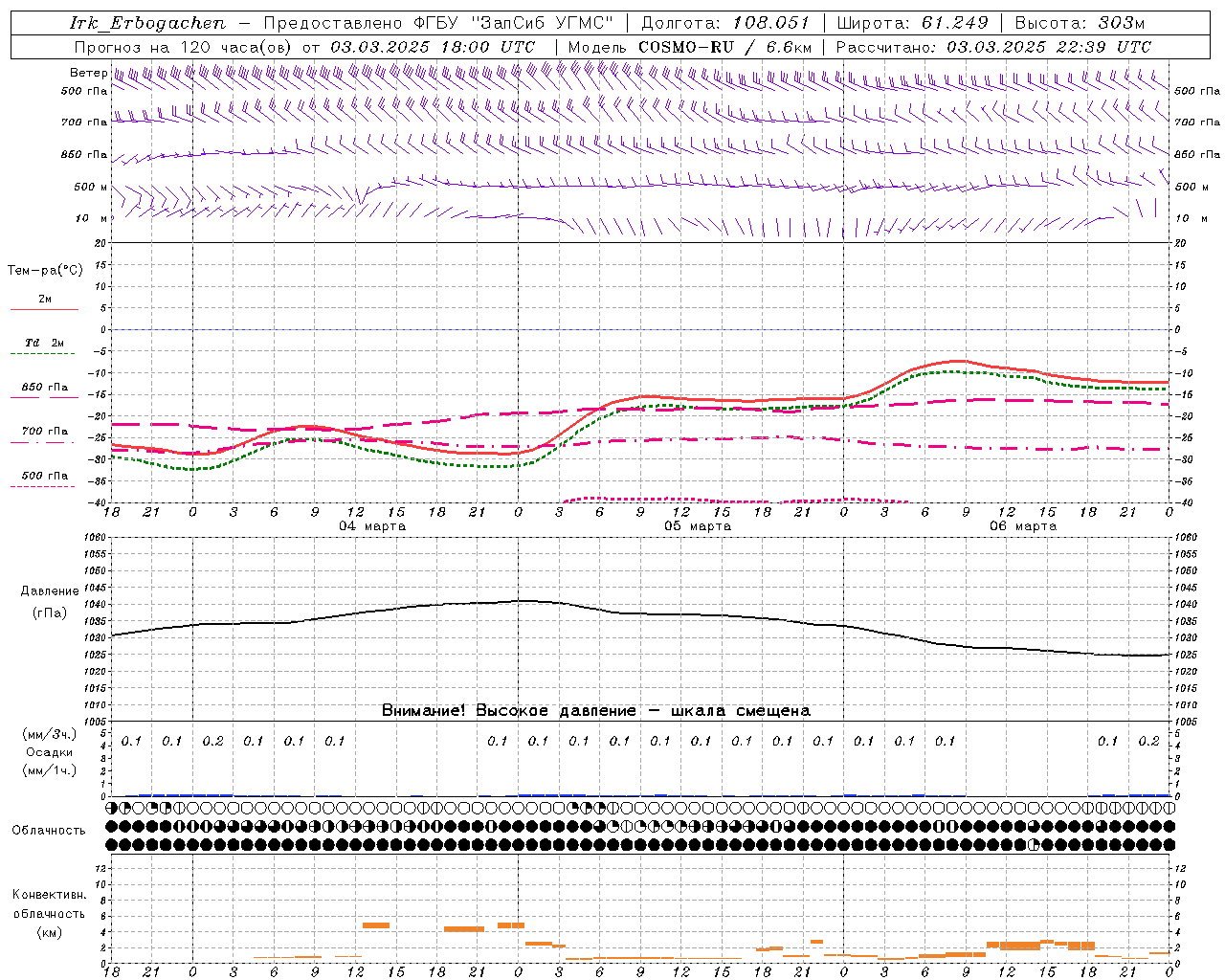The height and width of the screenshot is (980, 1225).
Task: Click the 'Широта: 61.249' header field
Action: (912, 23)
